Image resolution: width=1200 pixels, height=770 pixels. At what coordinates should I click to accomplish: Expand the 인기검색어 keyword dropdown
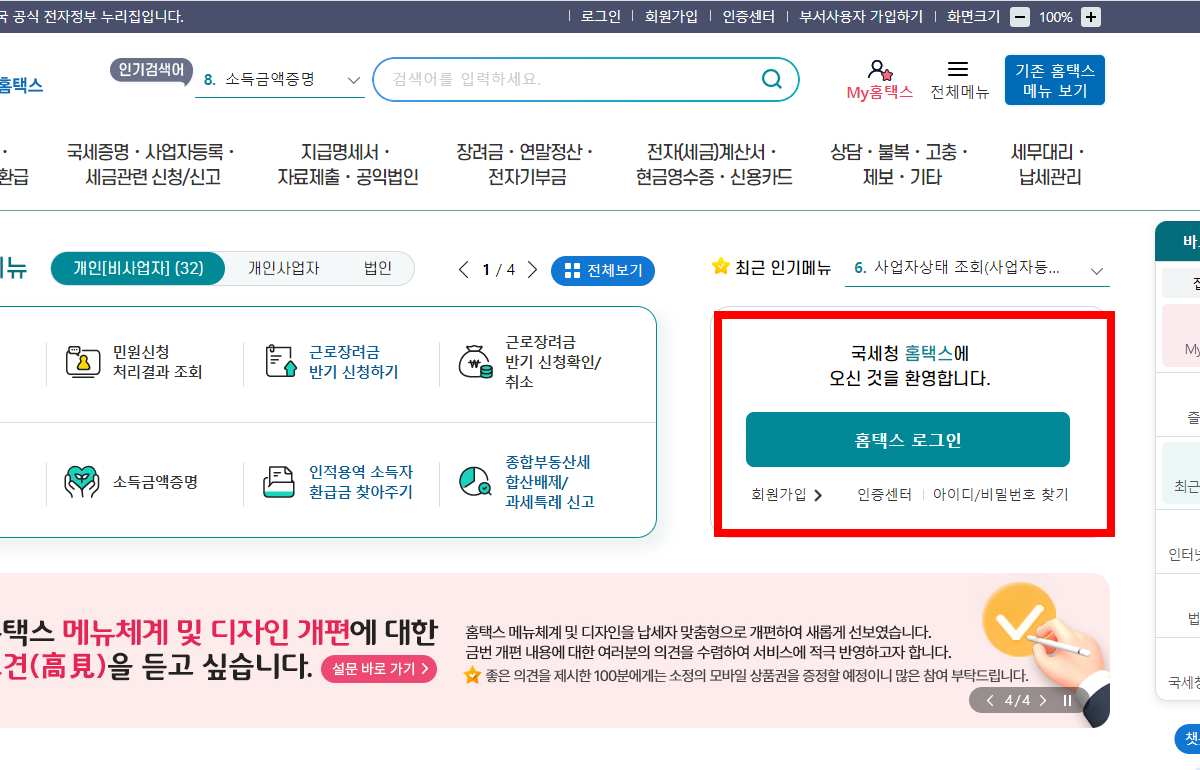353,79
